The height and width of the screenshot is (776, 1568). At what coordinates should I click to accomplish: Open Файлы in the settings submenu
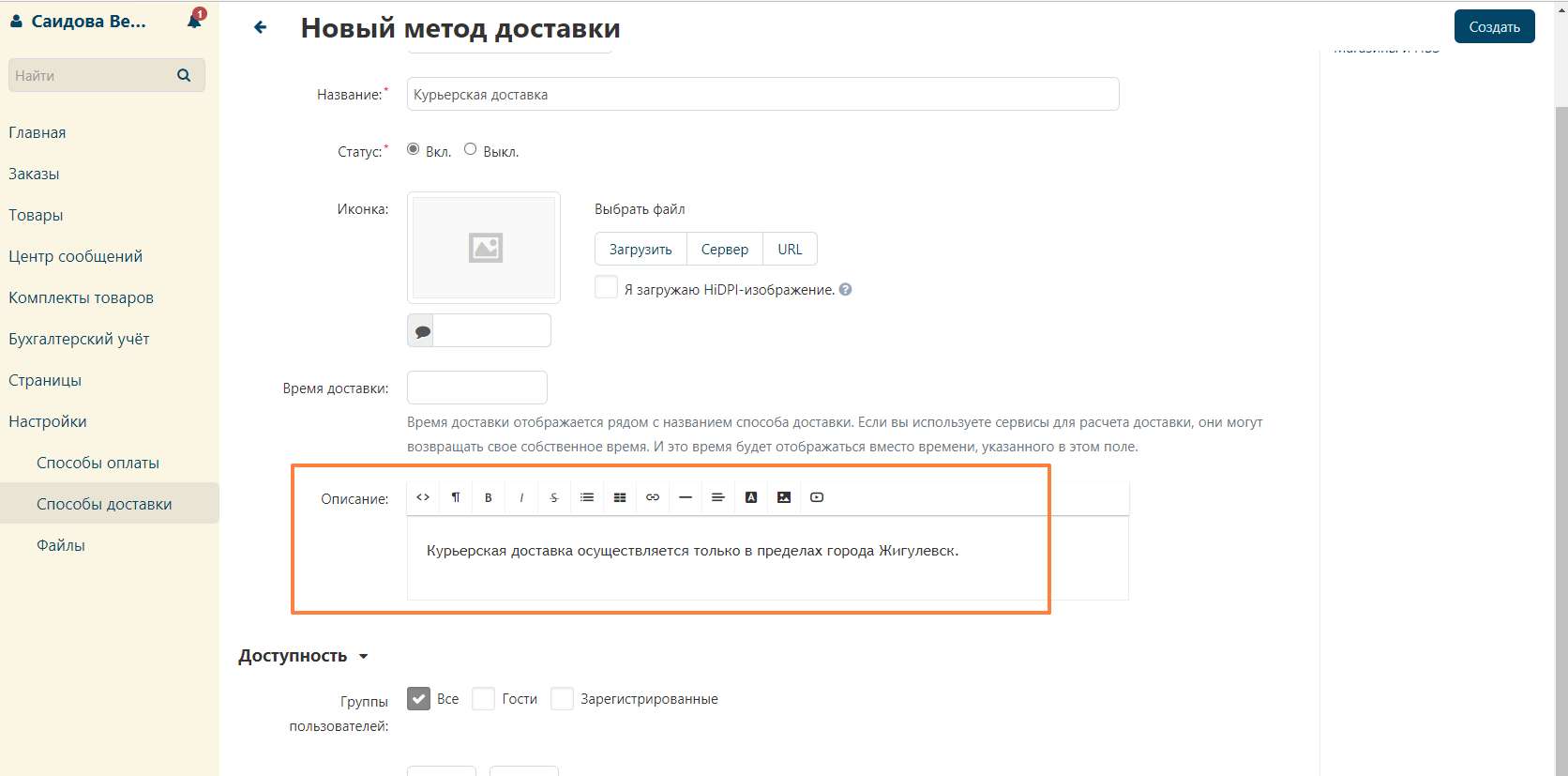[x=61, y=545]
